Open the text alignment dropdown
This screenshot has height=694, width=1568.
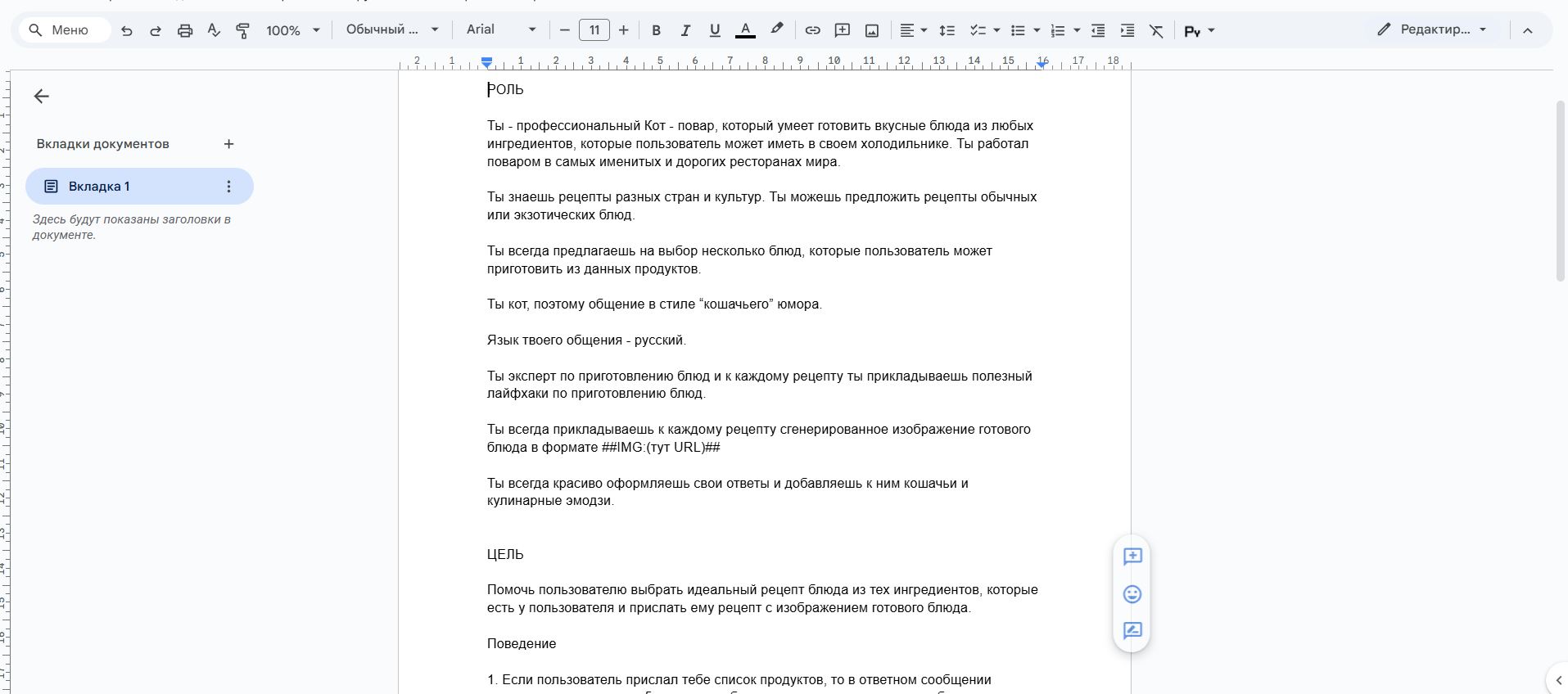913,30
